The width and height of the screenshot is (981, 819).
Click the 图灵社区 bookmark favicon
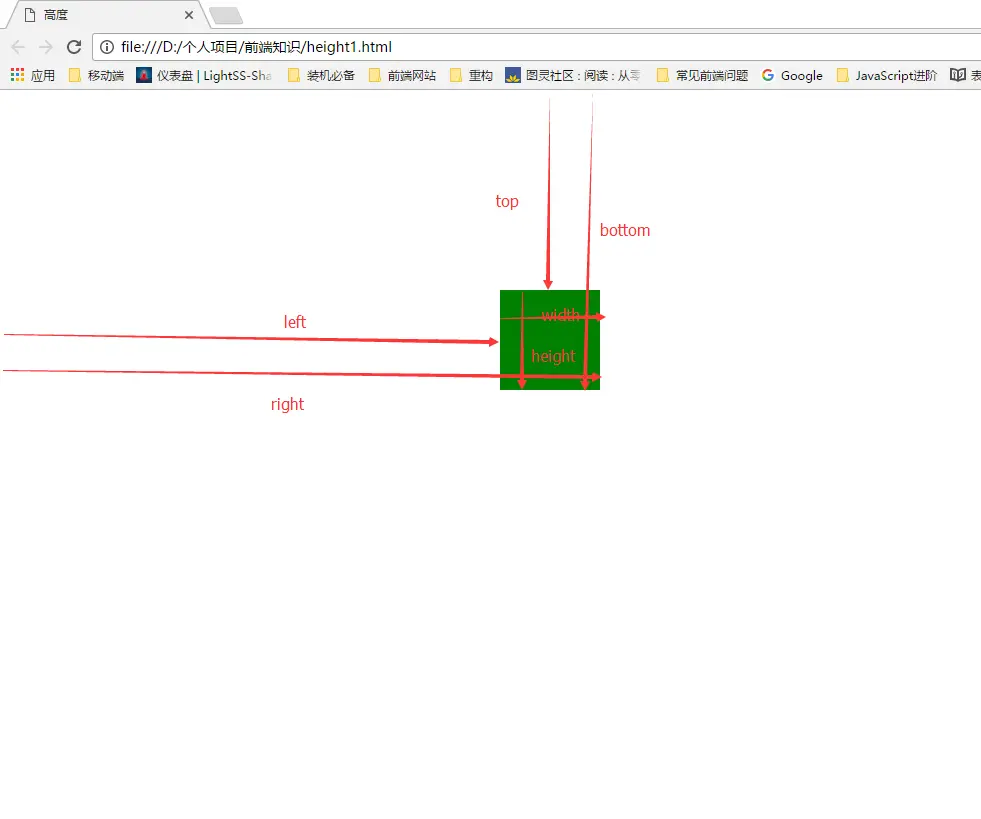(x=512, y=75)
